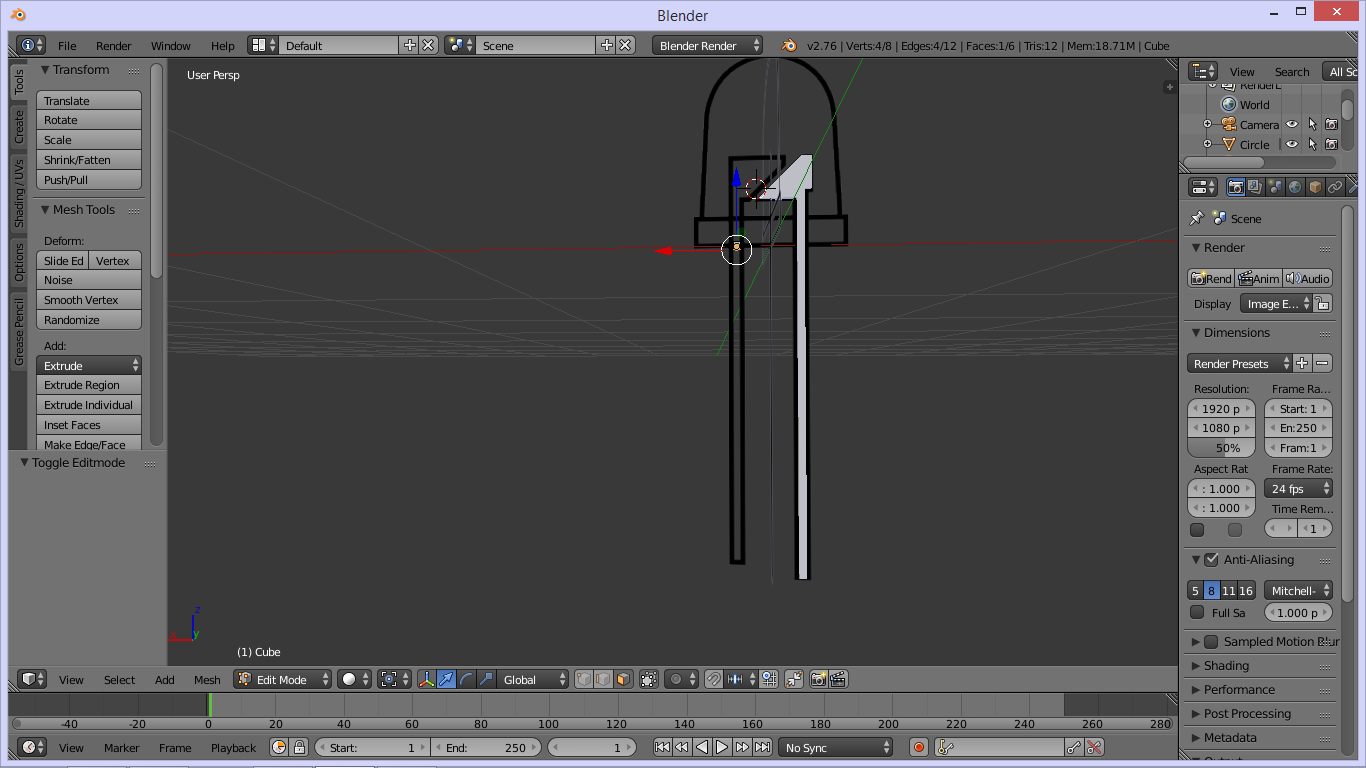Image resolution: width=1366 pixels, height=768 pixels.
Task: Insert keyframes with the key icon
Action: click(x=1074, y=747)
